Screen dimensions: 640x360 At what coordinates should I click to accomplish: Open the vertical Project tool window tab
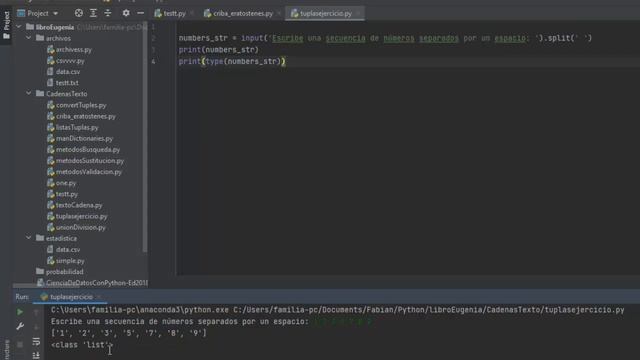pyautogui.click(x=6, y=25)
